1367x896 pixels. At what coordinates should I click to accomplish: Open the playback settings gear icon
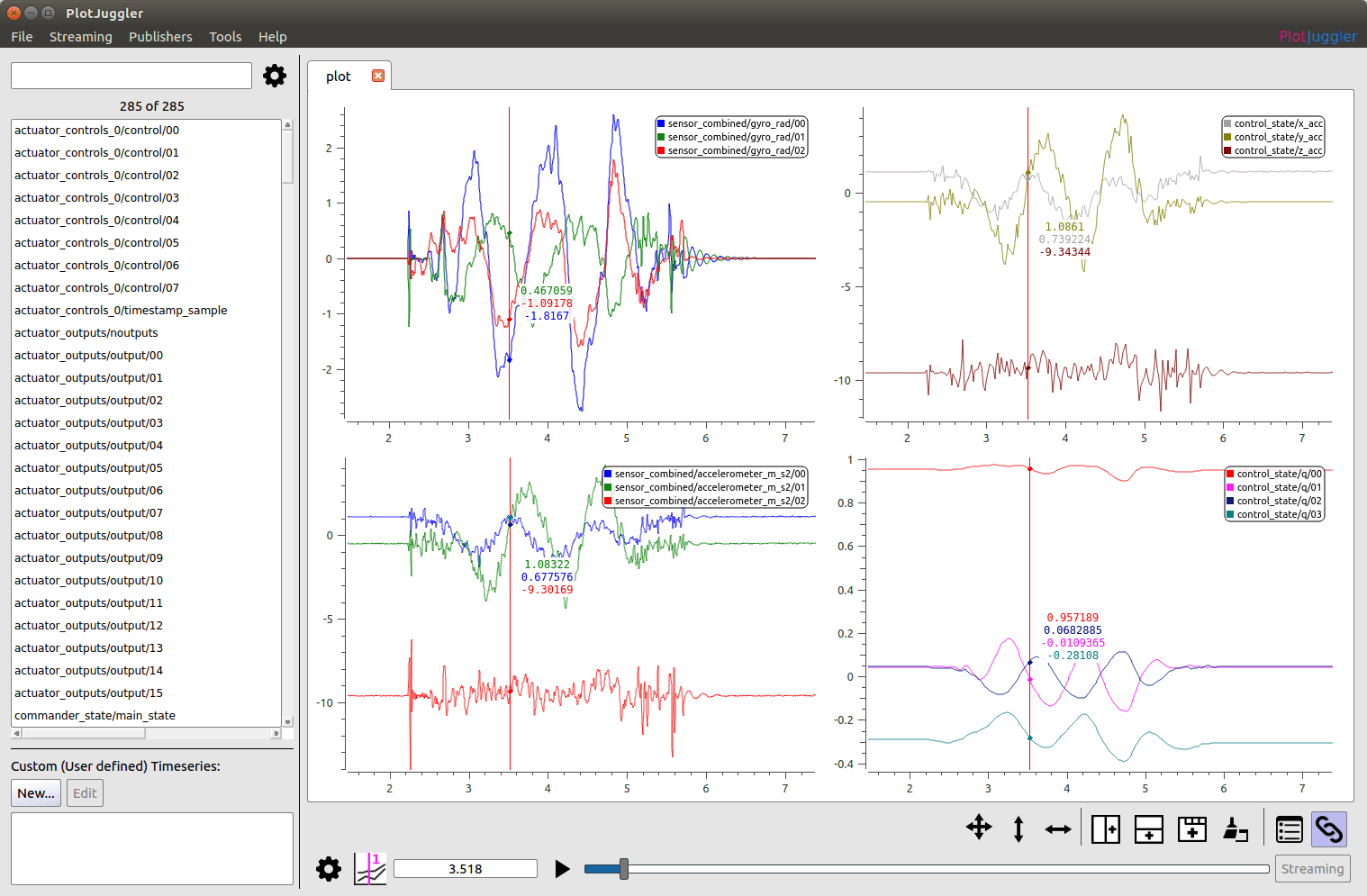pos(329,869)
